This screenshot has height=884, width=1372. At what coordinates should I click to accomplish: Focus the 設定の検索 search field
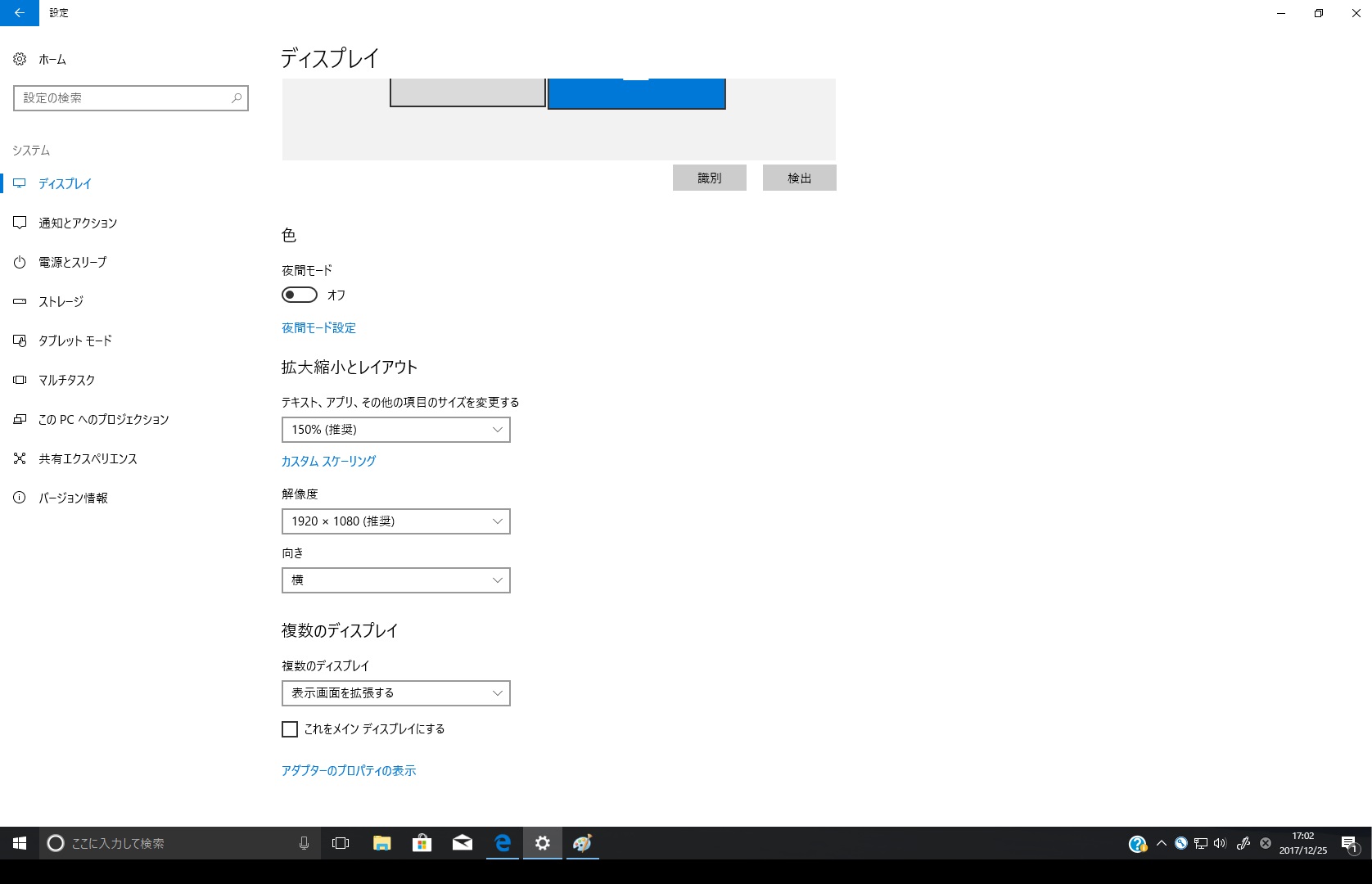pyautogui.click(x=131, y=98)
